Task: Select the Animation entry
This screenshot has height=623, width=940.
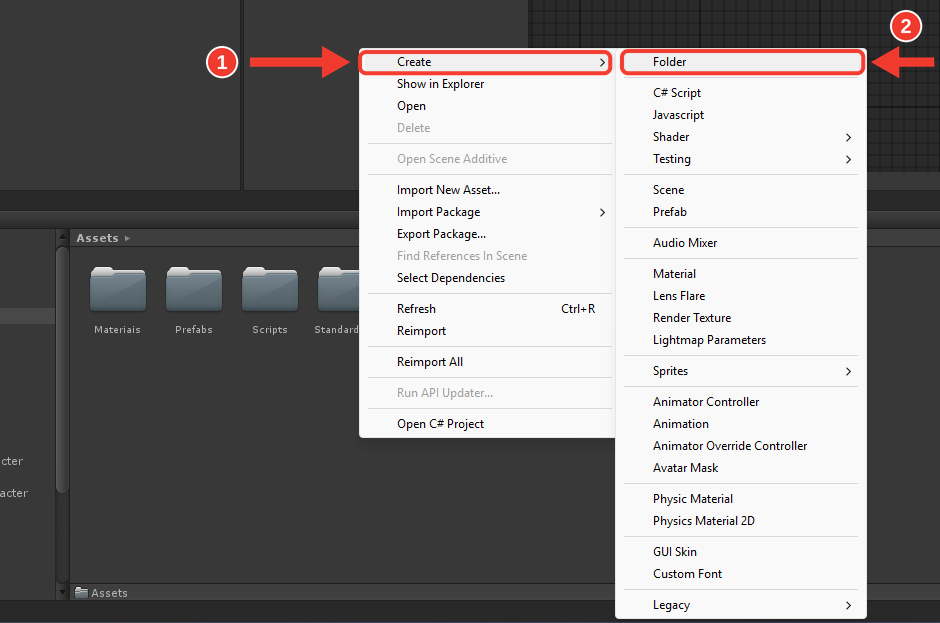Action: coord(742,424)
